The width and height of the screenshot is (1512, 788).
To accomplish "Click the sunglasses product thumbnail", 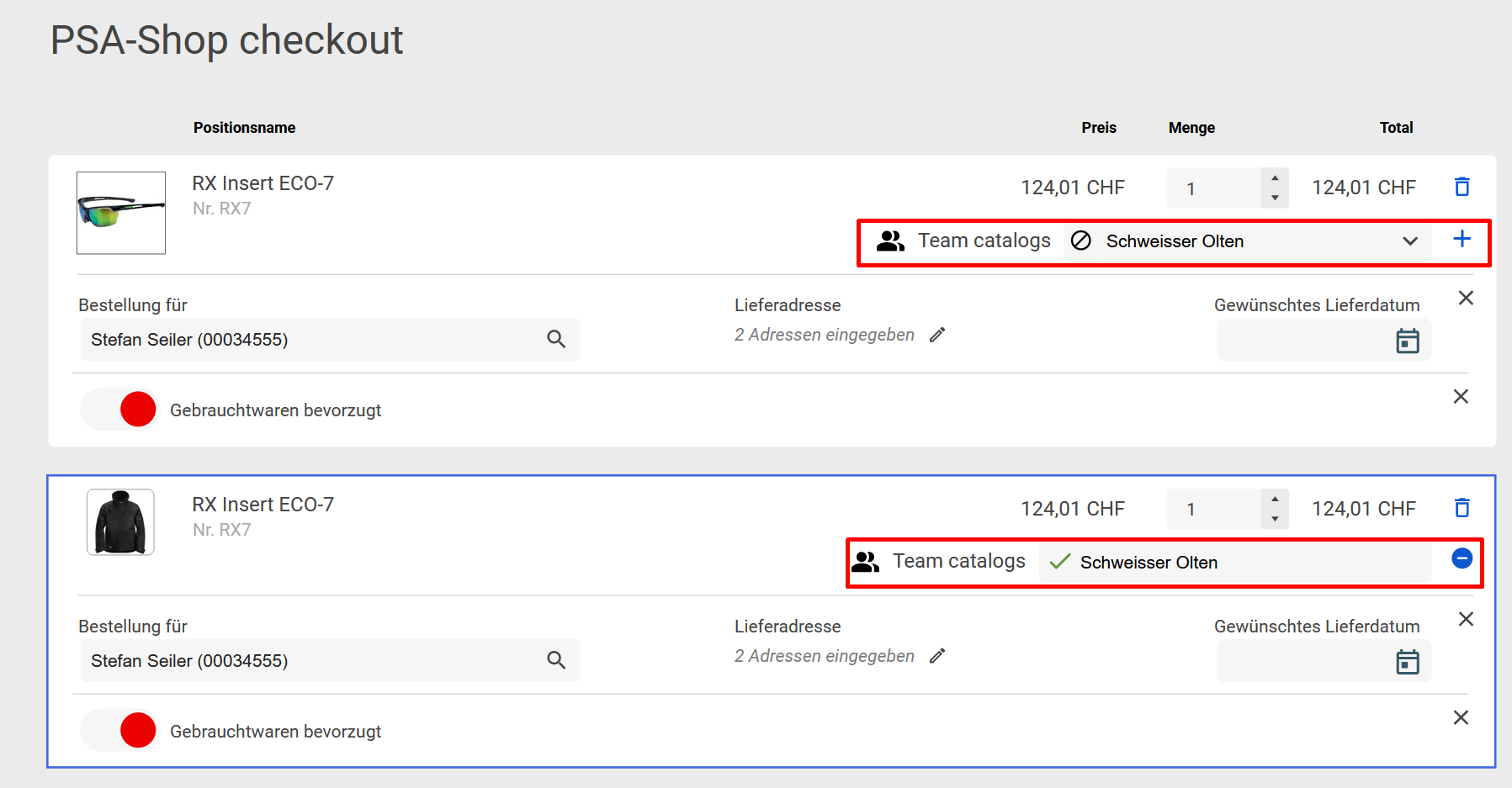I will pyautogui.click(x=121, y=213).
